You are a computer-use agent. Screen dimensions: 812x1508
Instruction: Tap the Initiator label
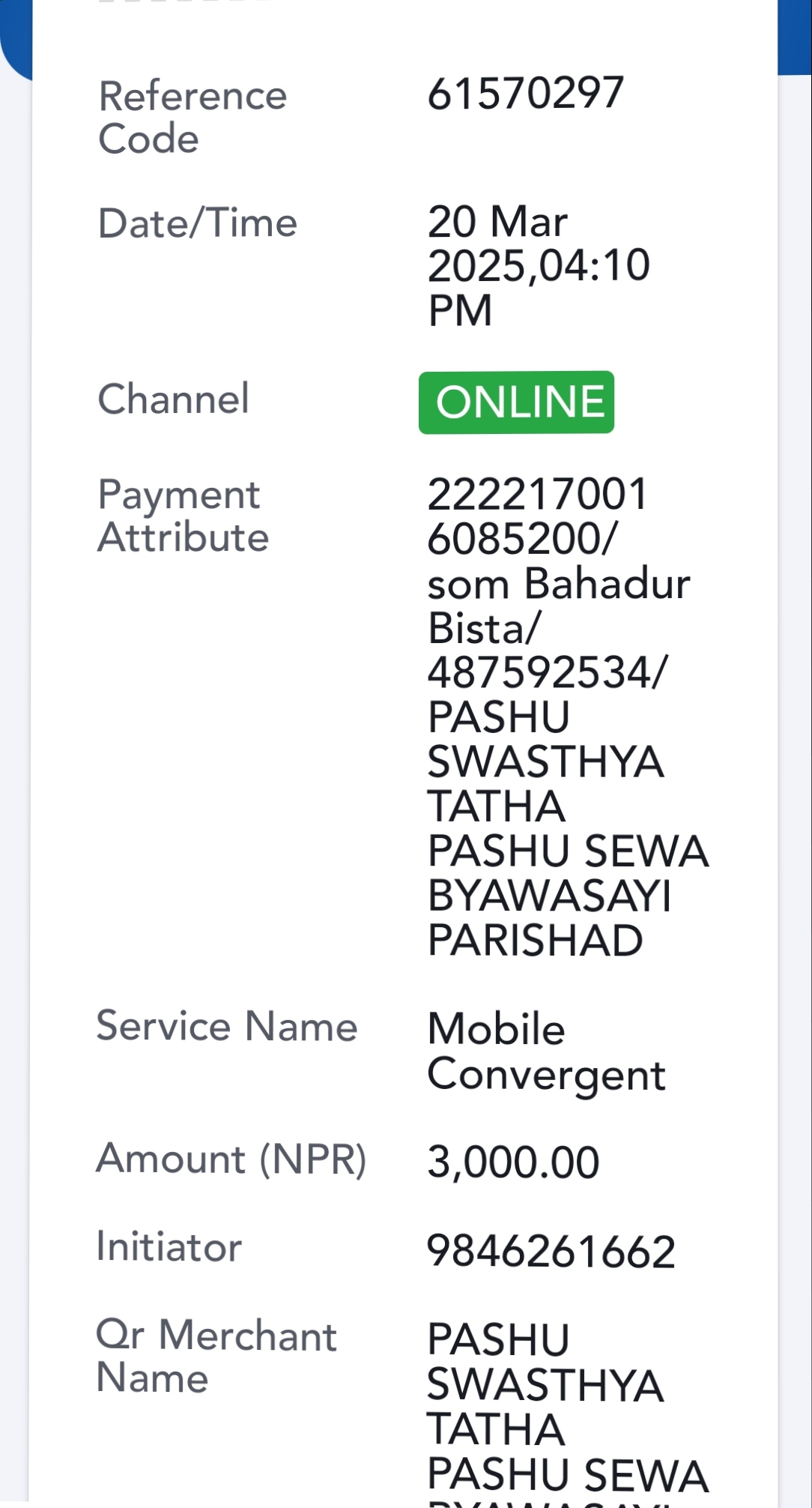169,1247
